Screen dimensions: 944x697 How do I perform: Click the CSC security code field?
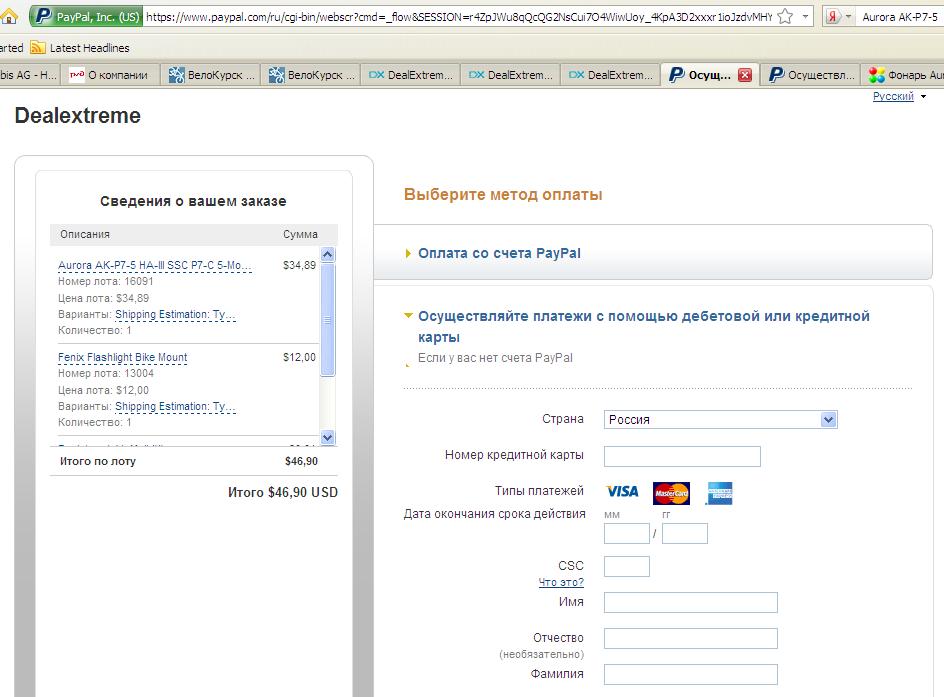tap(627, 566)
